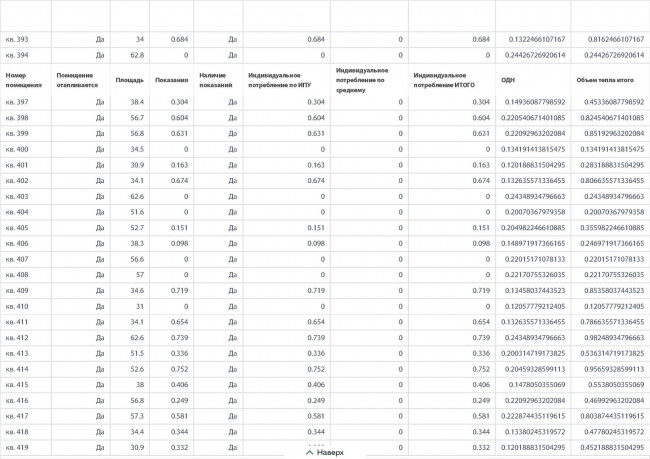
Task: Click "Индивидуальное потребление по ИПУ" header
Action: point(279,80)
